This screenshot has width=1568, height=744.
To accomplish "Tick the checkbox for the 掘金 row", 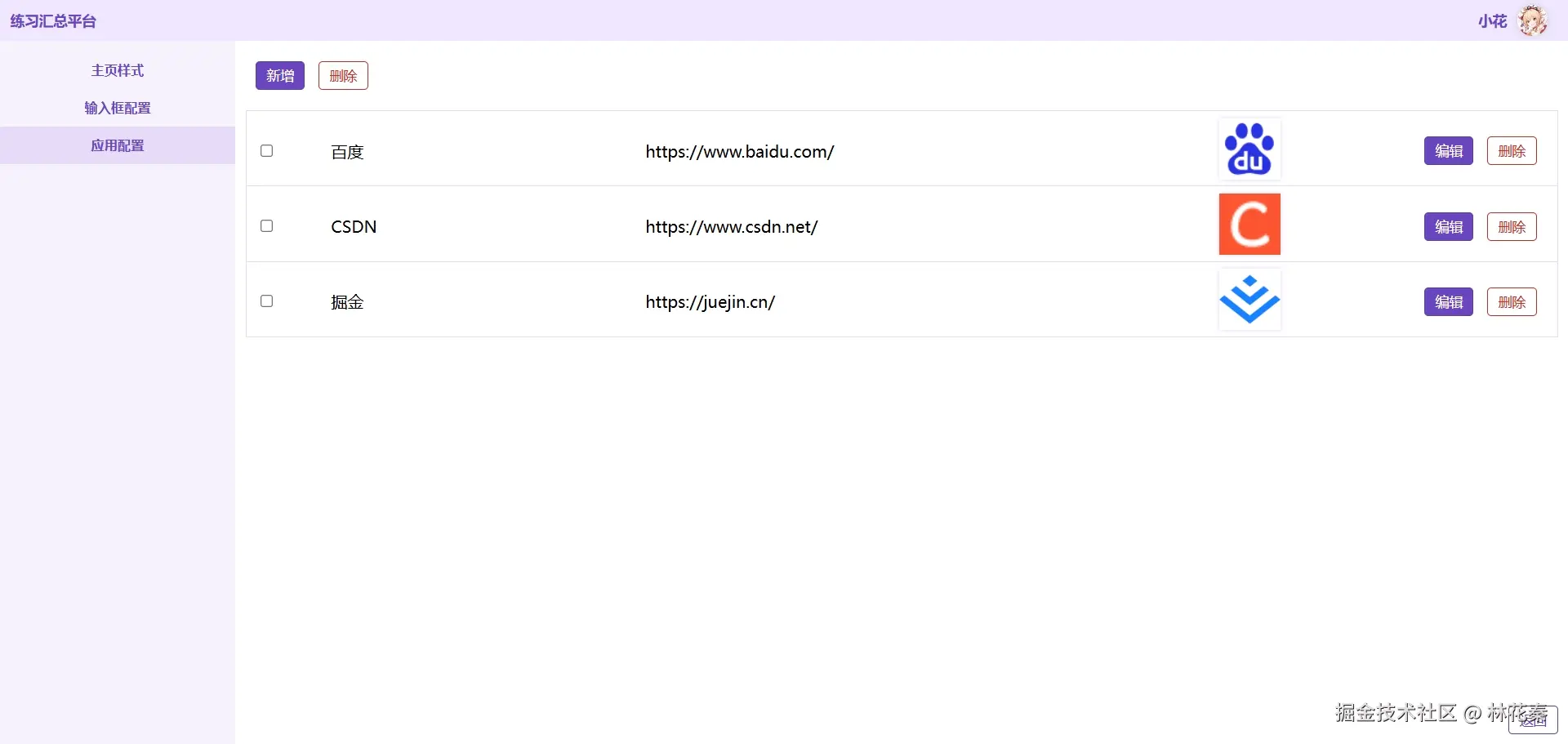I will click(266, 301).
